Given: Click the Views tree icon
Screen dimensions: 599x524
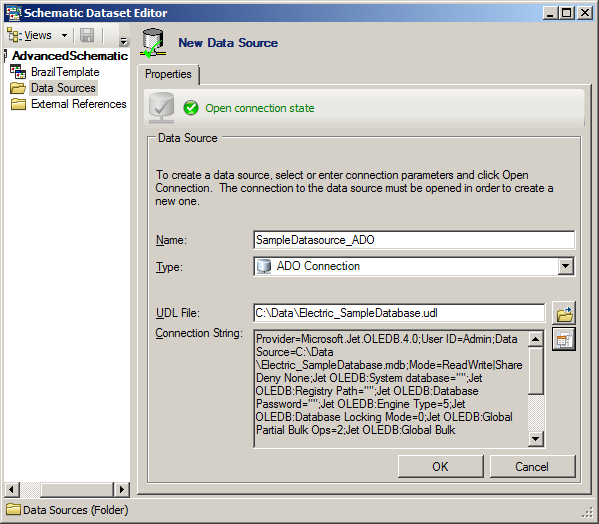Looking at the screenshot, I should point(14,36).
